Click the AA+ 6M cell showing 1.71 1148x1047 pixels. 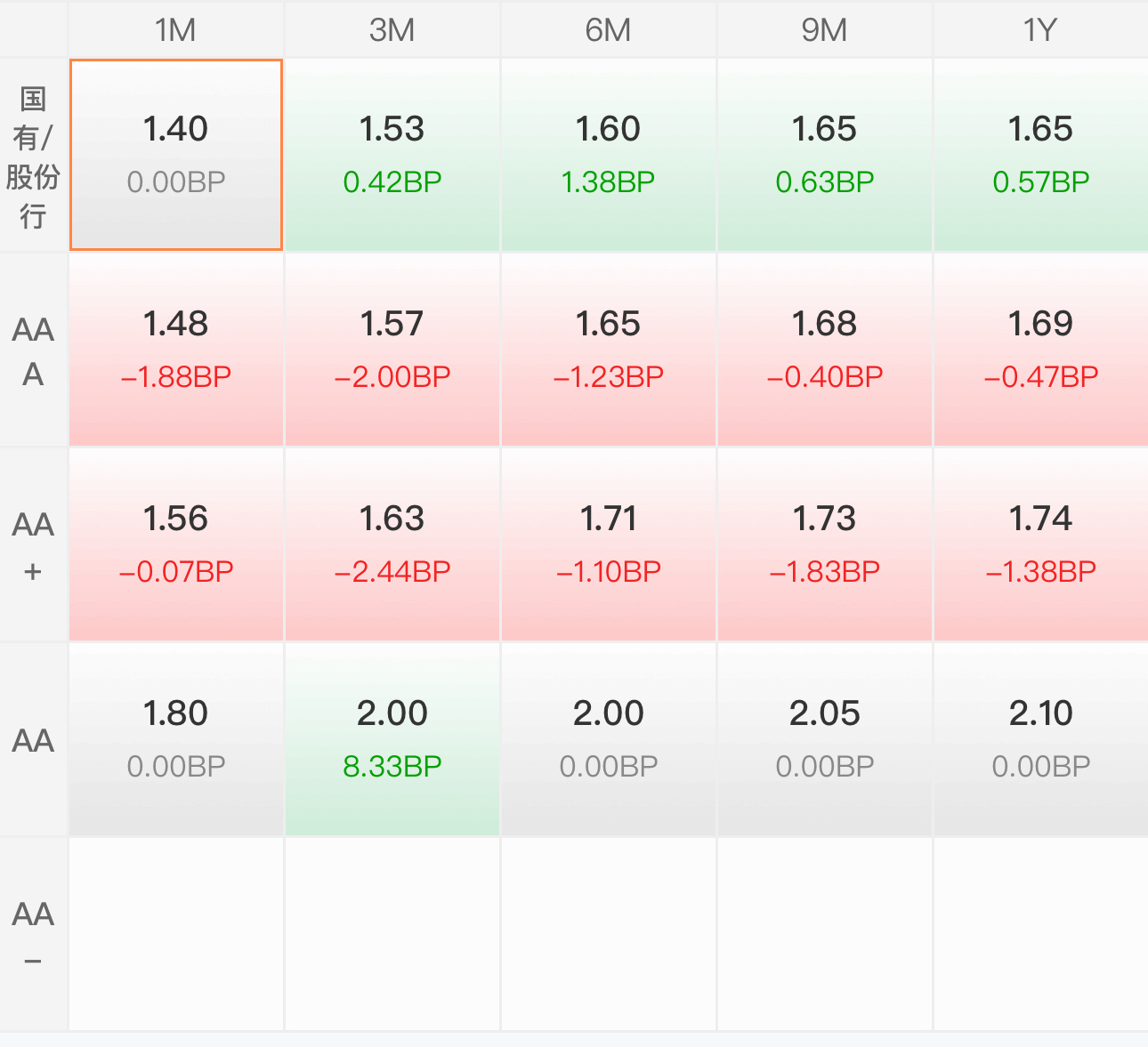[x=608, y=544]
